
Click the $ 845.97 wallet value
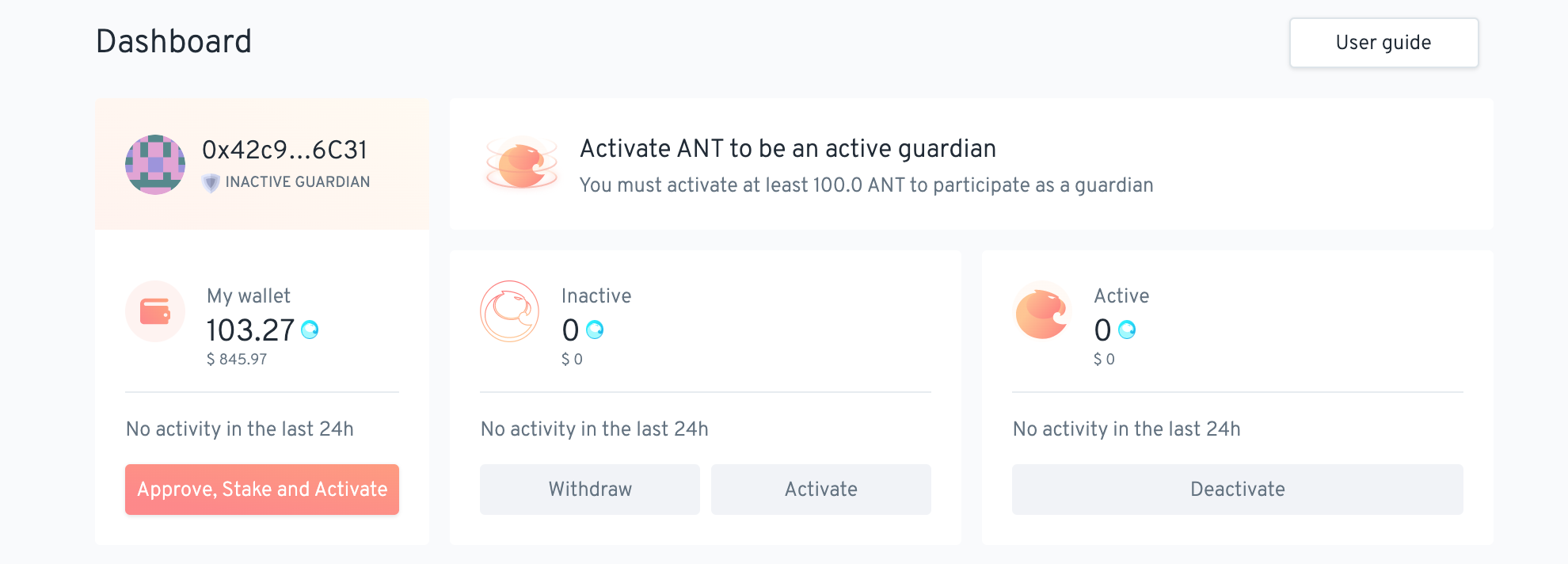(x=237, y=359)
